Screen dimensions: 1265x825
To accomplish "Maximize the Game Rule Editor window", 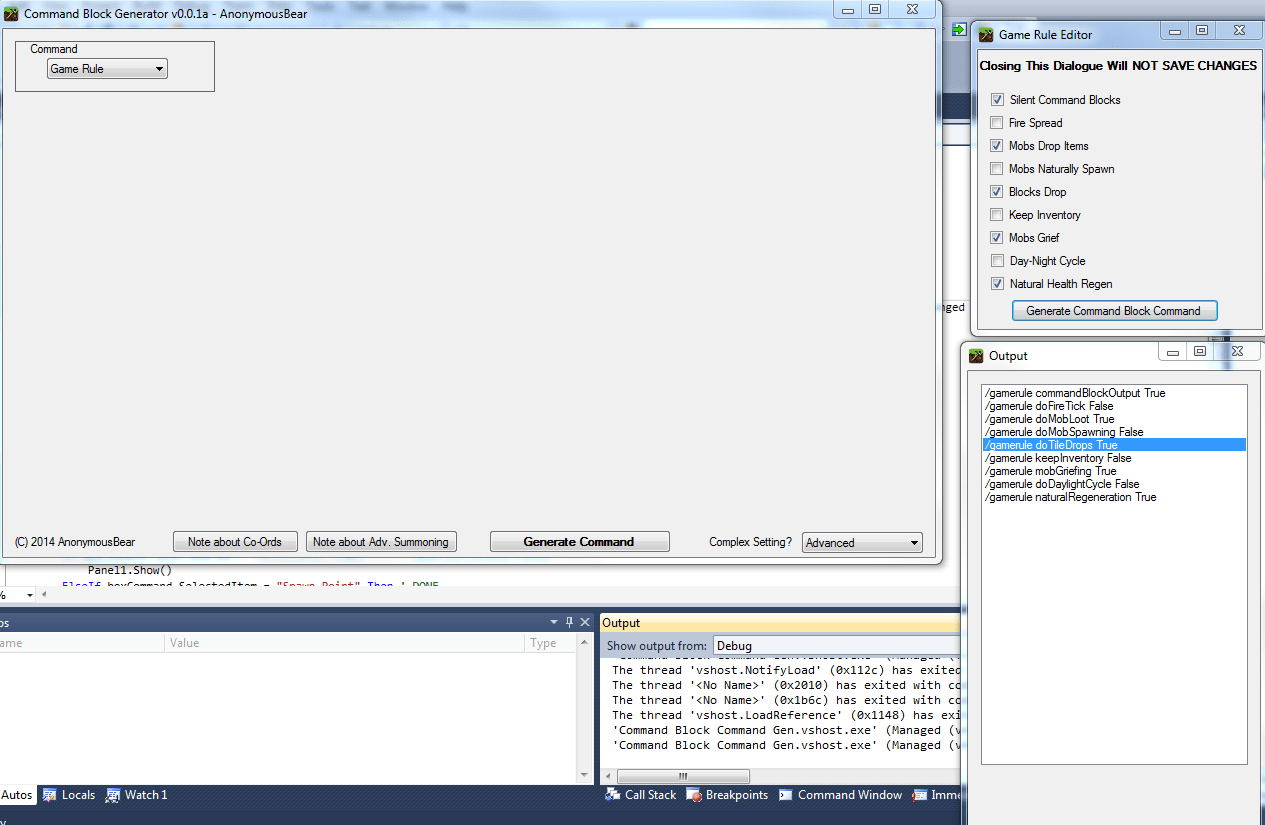I will [1202, 31].
